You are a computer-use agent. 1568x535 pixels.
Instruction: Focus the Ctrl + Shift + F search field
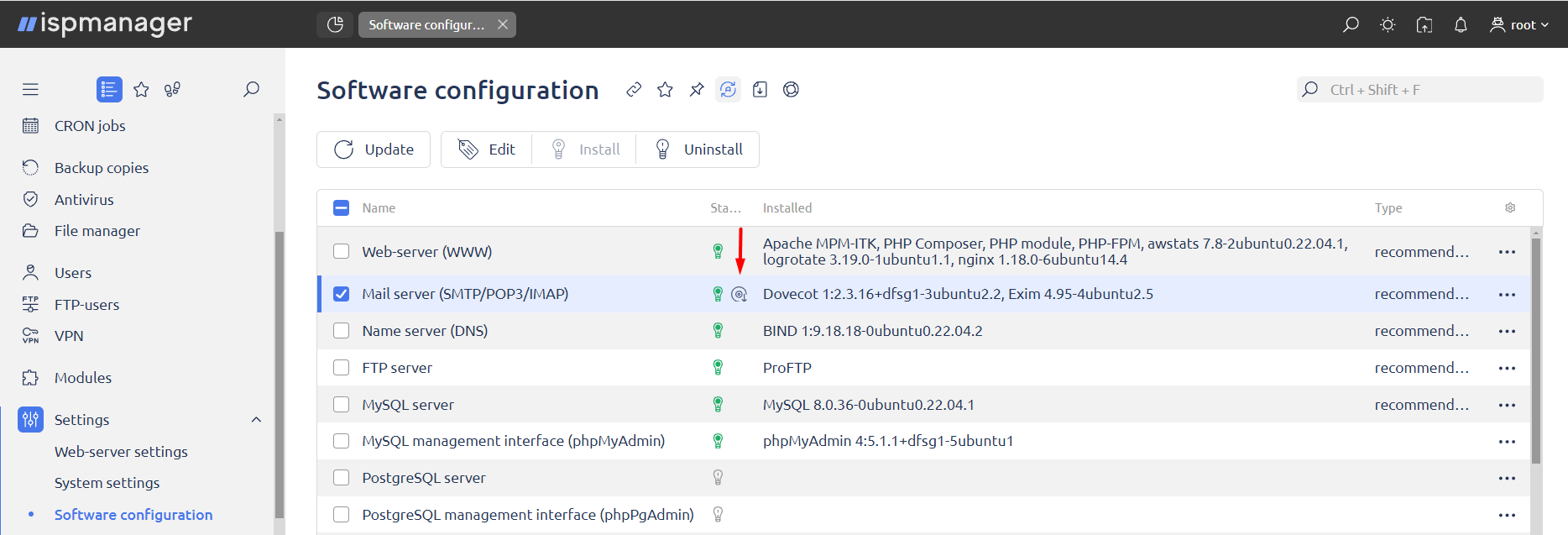(x=1420, y=90)
